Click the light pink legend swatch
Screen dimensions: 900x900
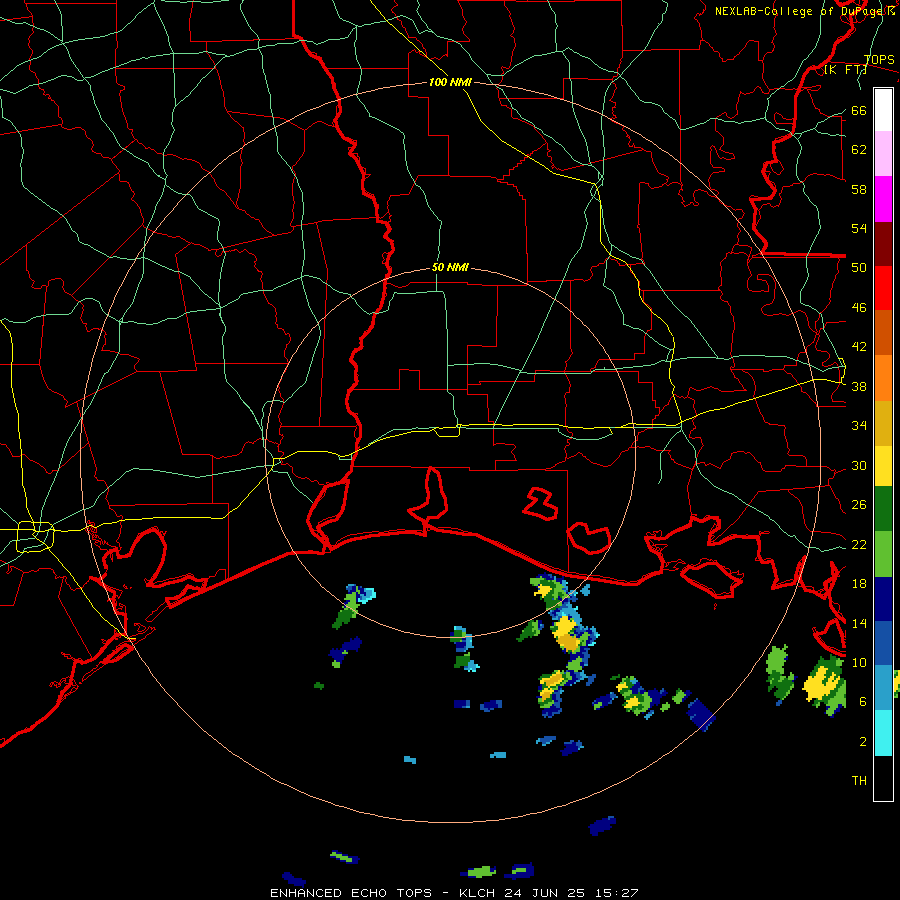[883, 154]
